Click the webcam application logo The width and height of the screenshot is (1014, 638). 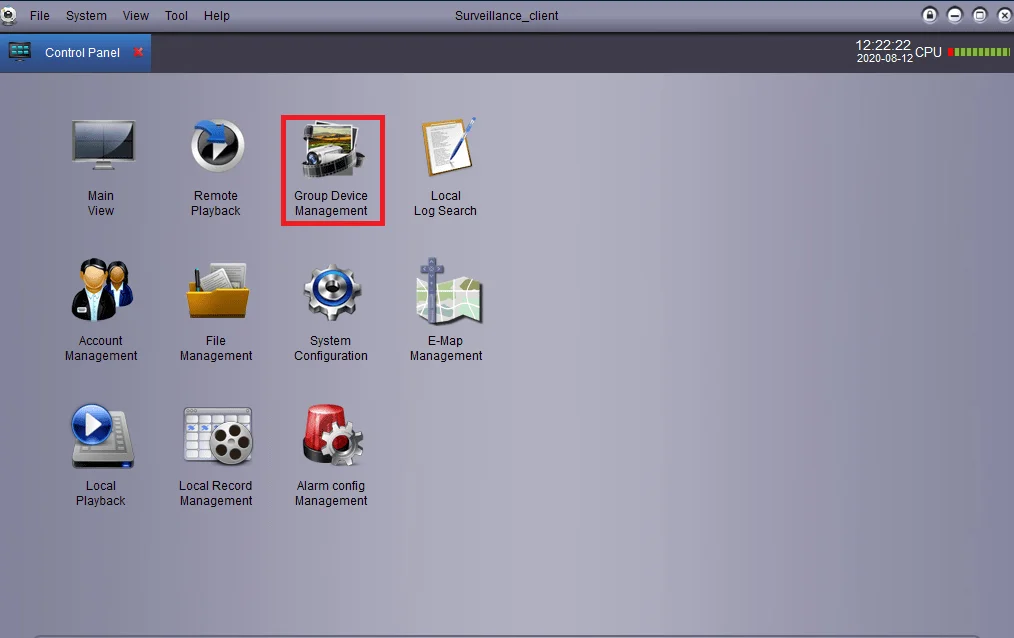[9, 15]
